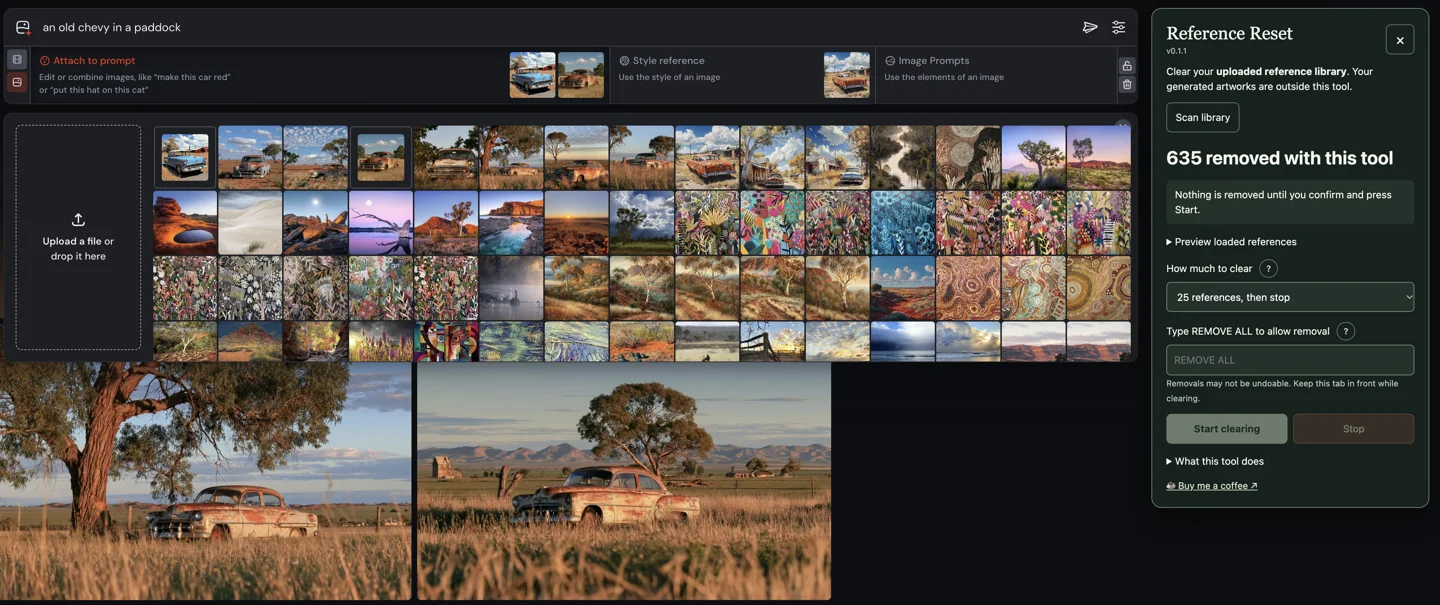Click the upload arrow icon in the drop zone
The height and width of the screenshot is (605, 1440).
(78, 220)
